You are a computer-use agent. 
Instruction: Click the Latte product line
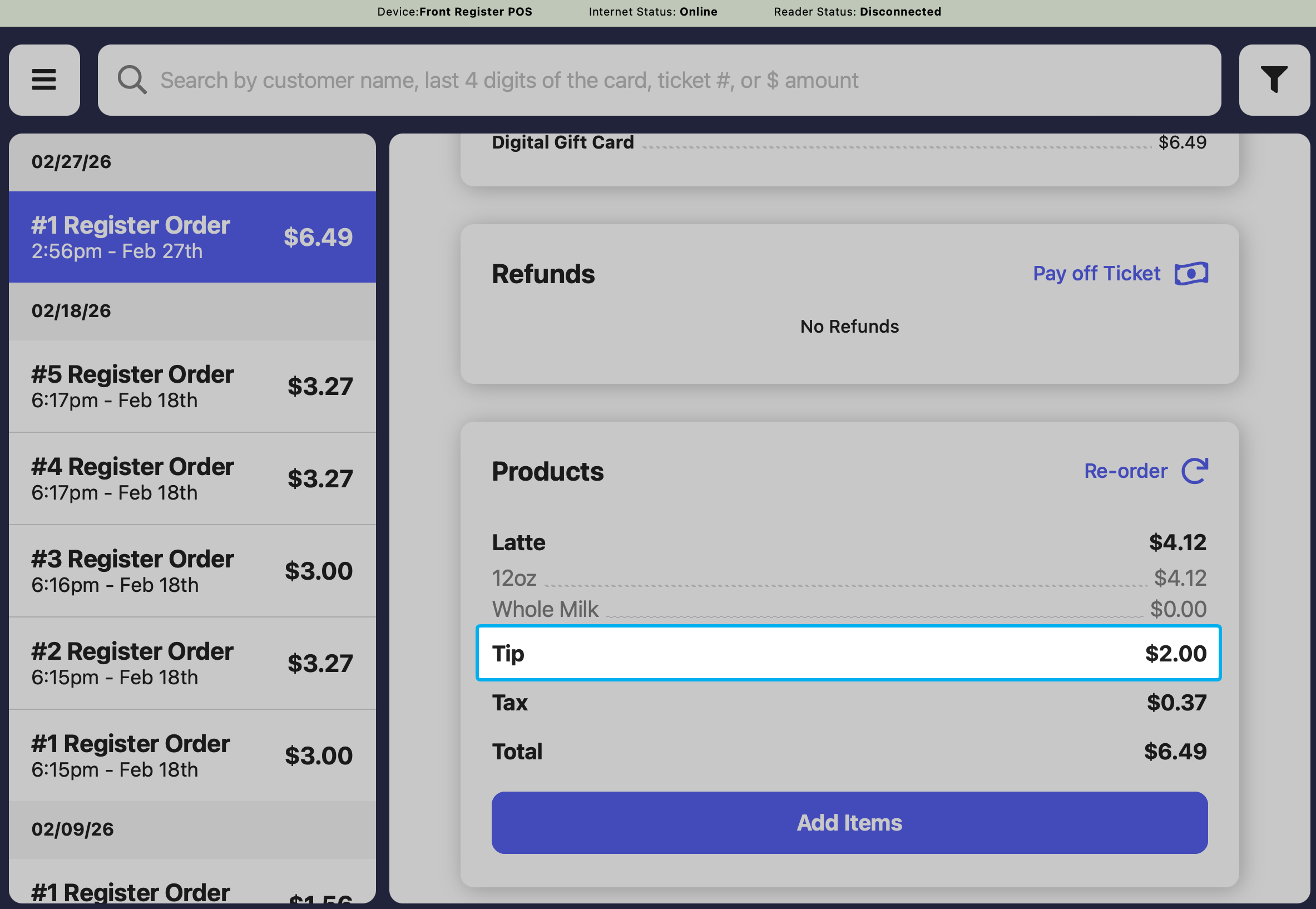click(848, 542)
